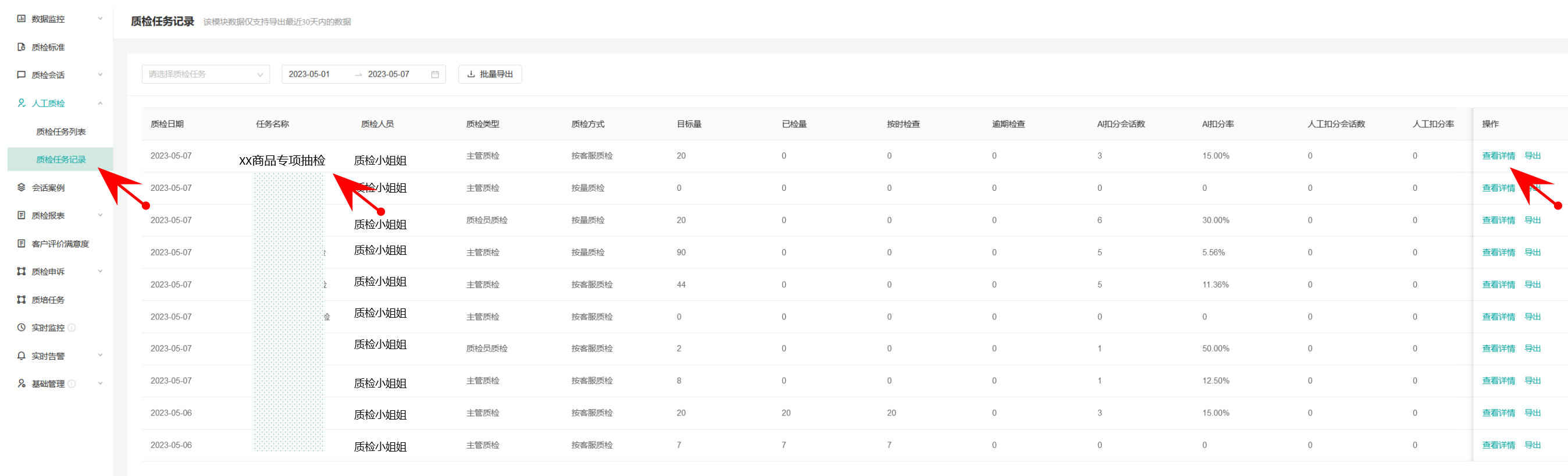Click the info icon beside 基础管理
This screenshot has width=1568, height=476.
coord(72,383)
